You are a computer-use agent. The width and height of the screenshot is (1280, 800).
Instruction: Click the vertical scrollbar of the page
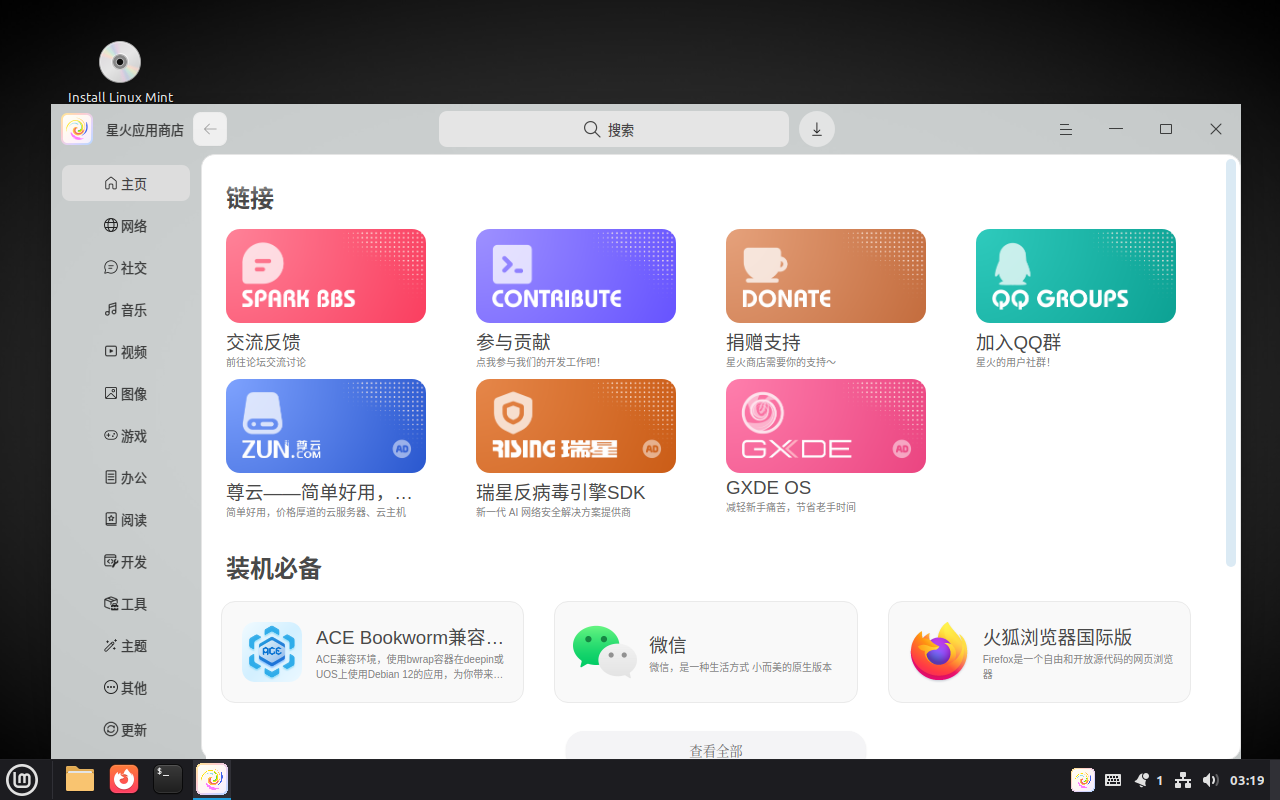(x=1231, y=363)
